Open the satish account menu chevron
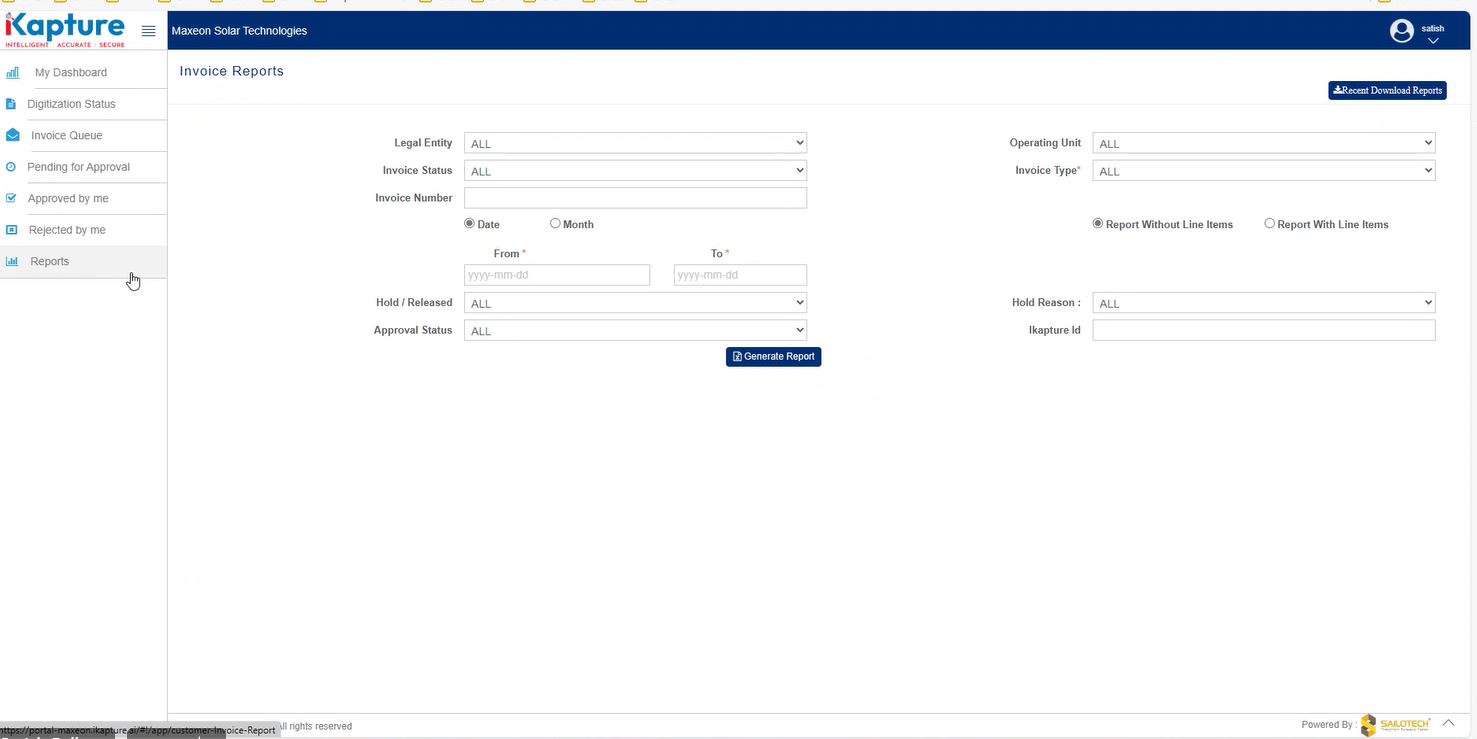 [1432, 40]
